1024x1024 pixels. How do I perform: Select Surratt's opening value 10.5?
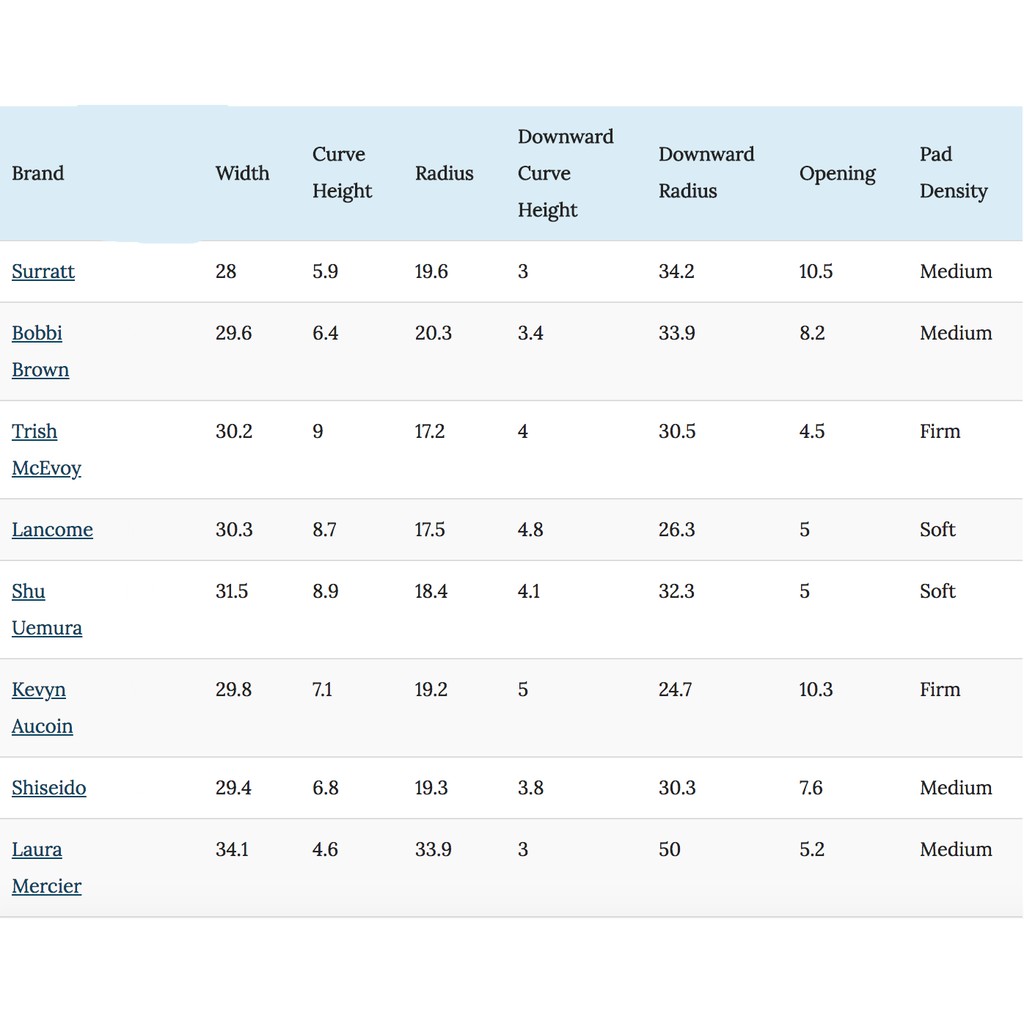pyautogui.click(x=816, y=272)
